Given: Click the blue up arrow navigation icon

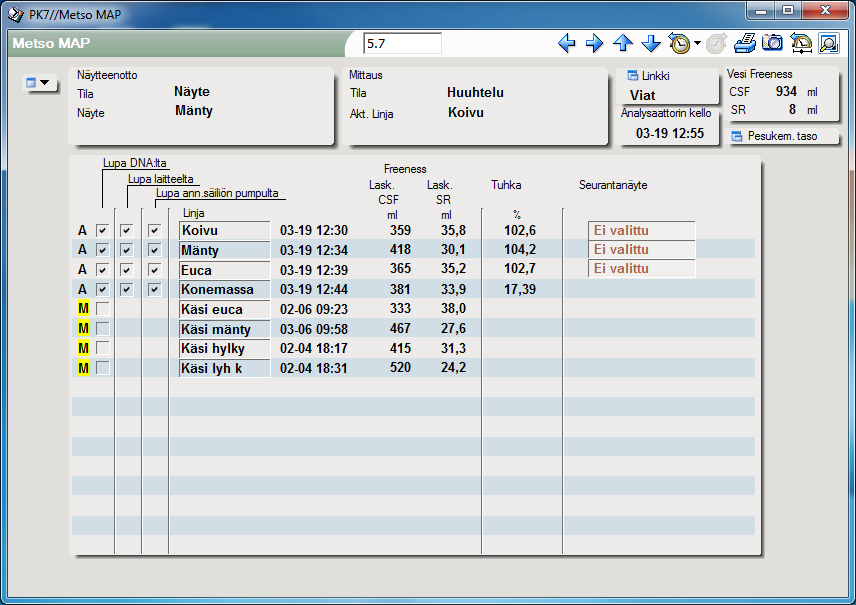Looking at the screenshot, I should click(x=623, y=43).
